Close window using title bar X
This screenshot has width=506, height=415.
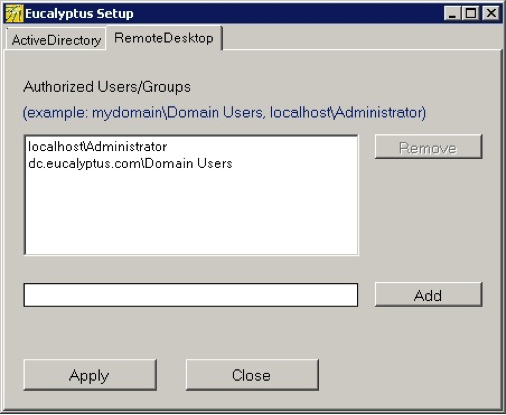click(x=491, y=14)
